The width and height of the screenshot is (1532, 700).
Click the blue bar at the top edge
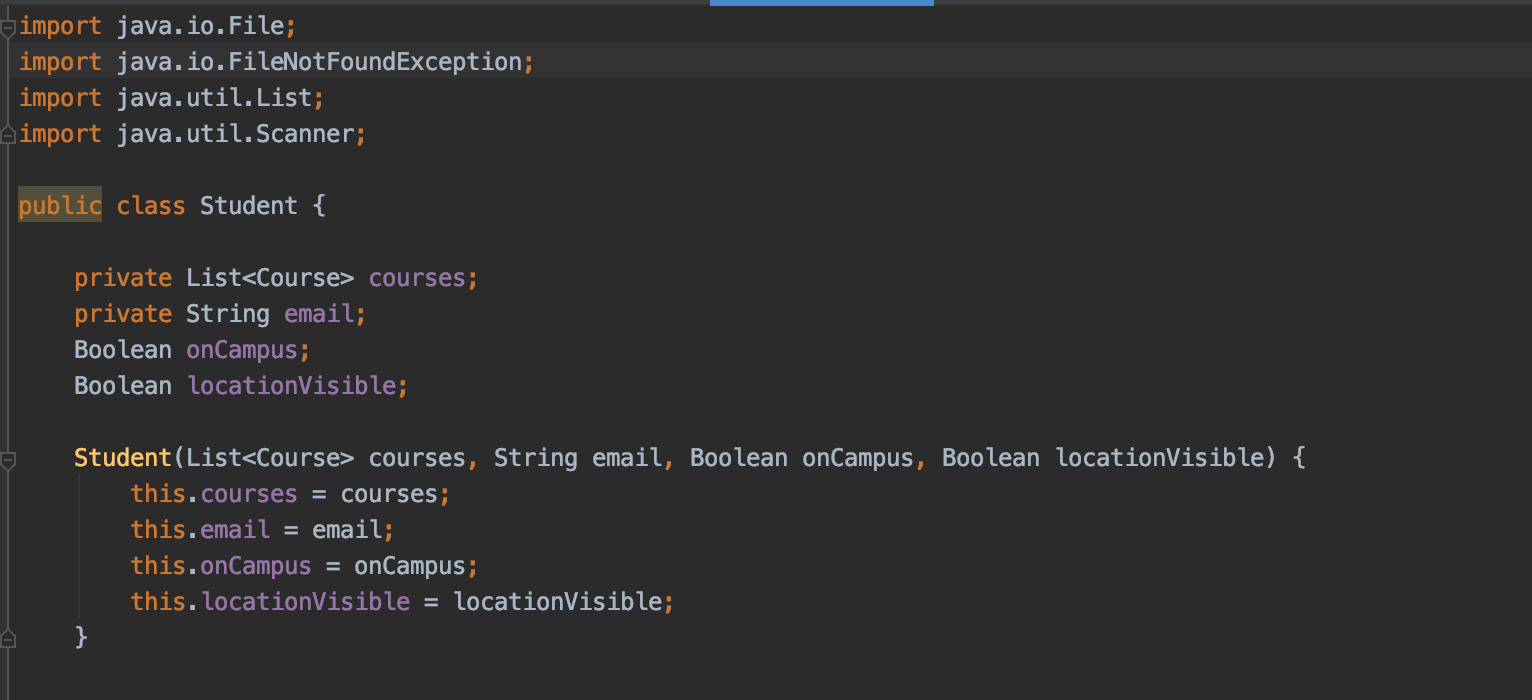(821, 3)
